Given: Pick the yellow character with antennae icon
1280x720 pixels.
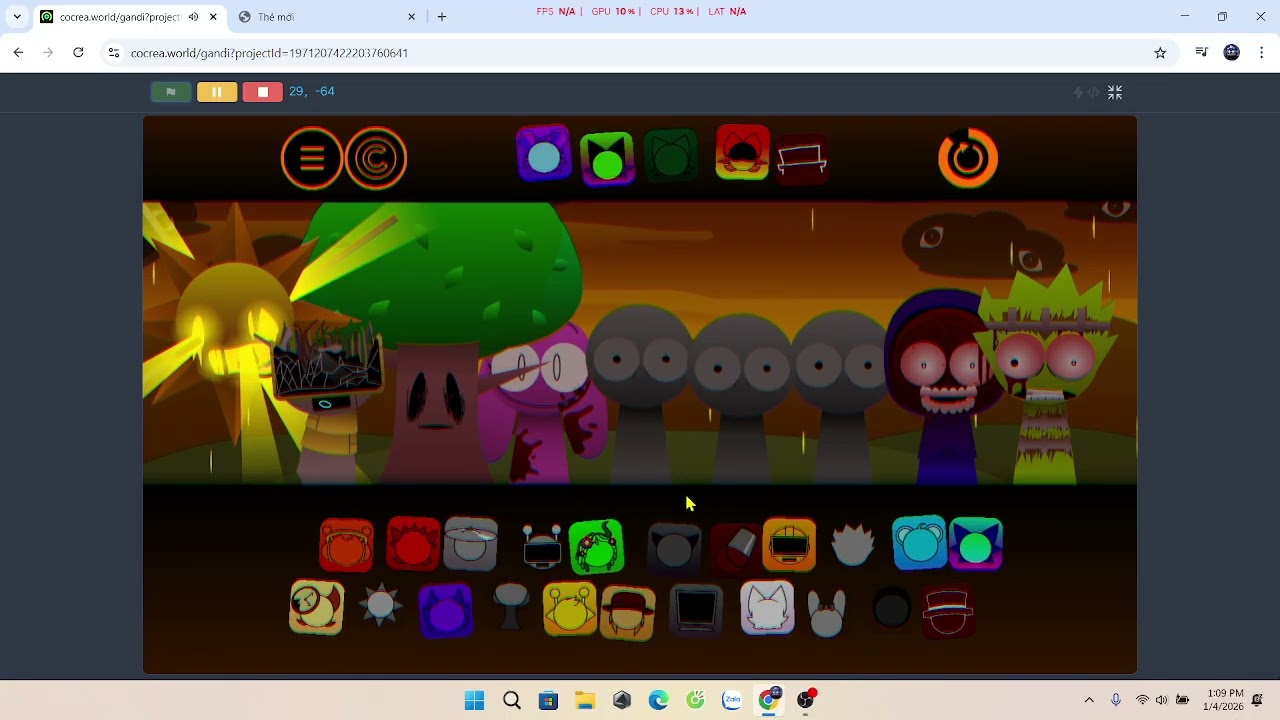Looking at the screenshot, I should (570, 608).
